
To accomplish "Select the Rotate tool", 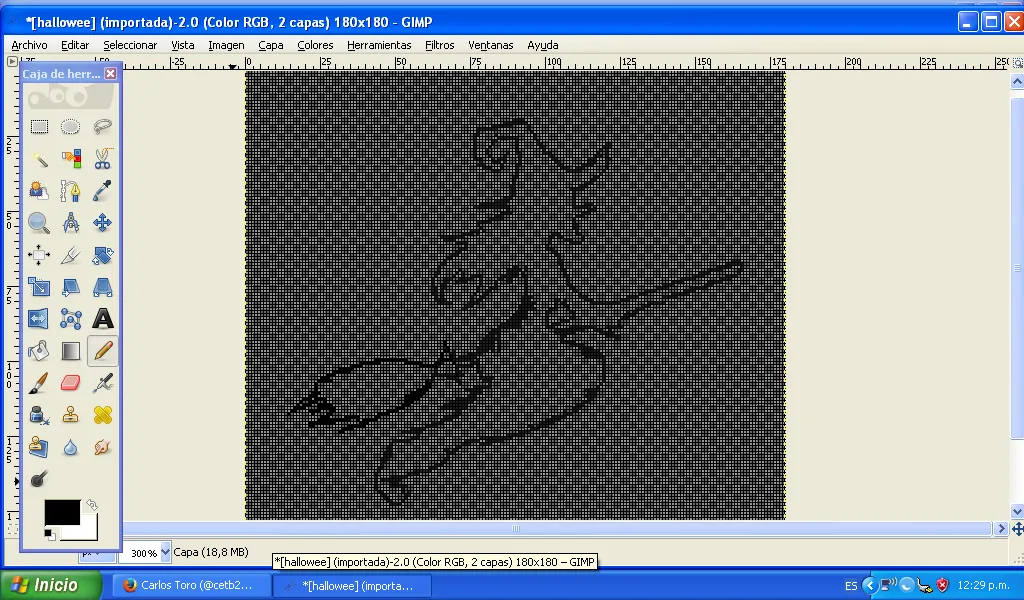I will pos(103,255).
